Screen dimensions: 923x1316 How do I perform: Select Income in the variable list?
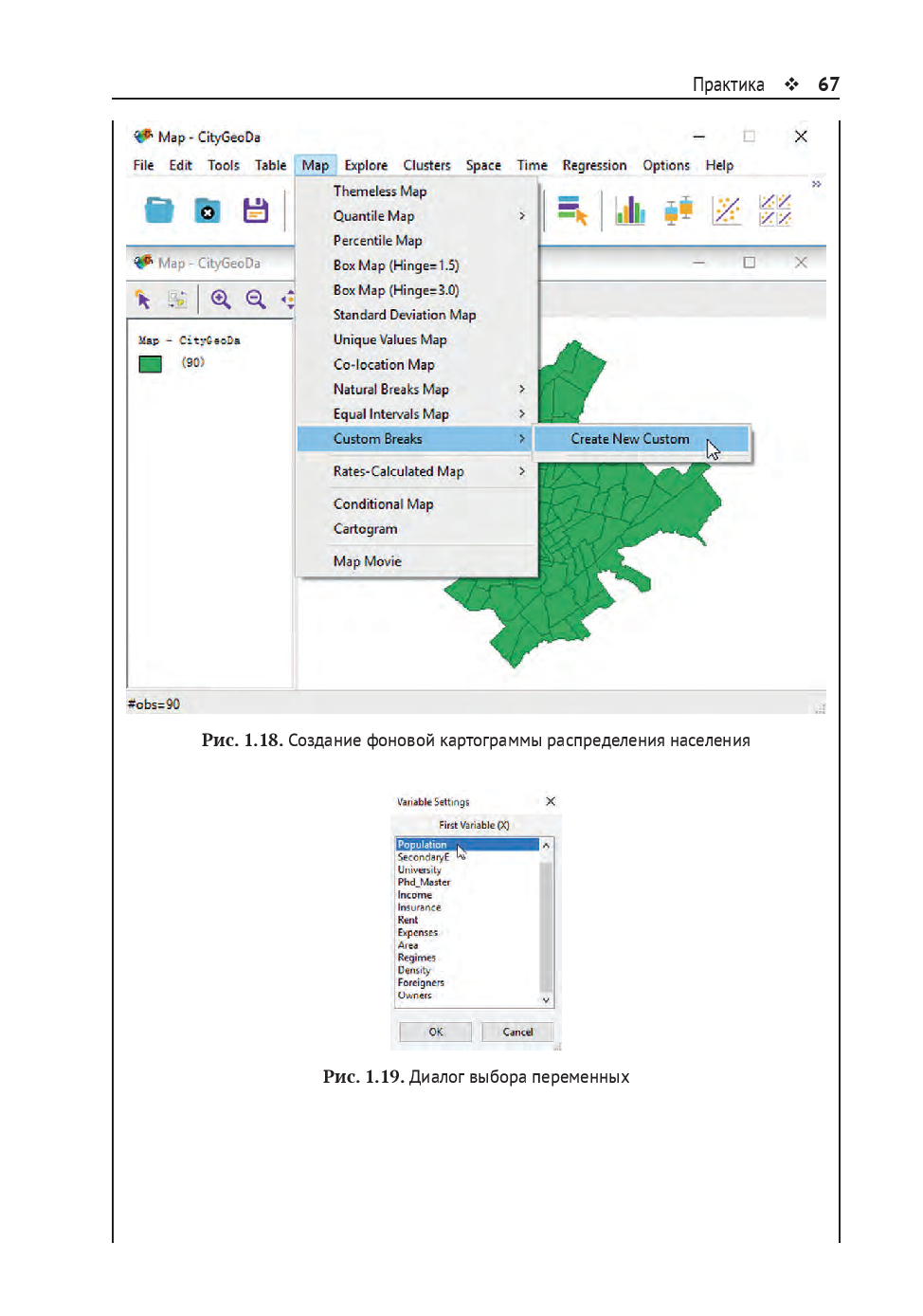pos(415,895)
